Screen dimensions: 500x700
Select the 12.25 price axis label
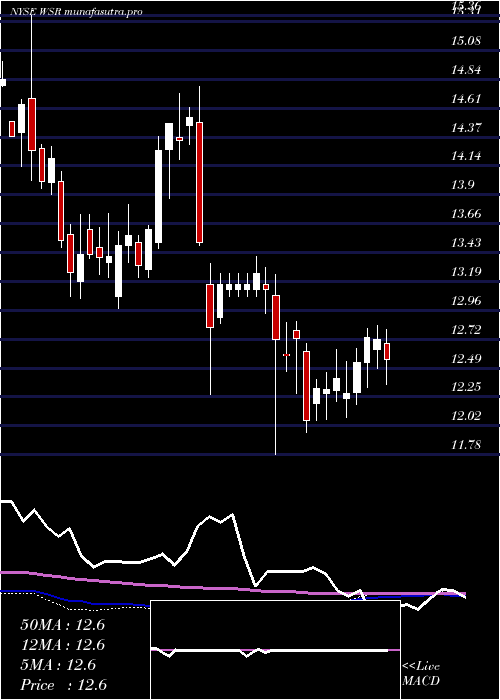point(466,387)
